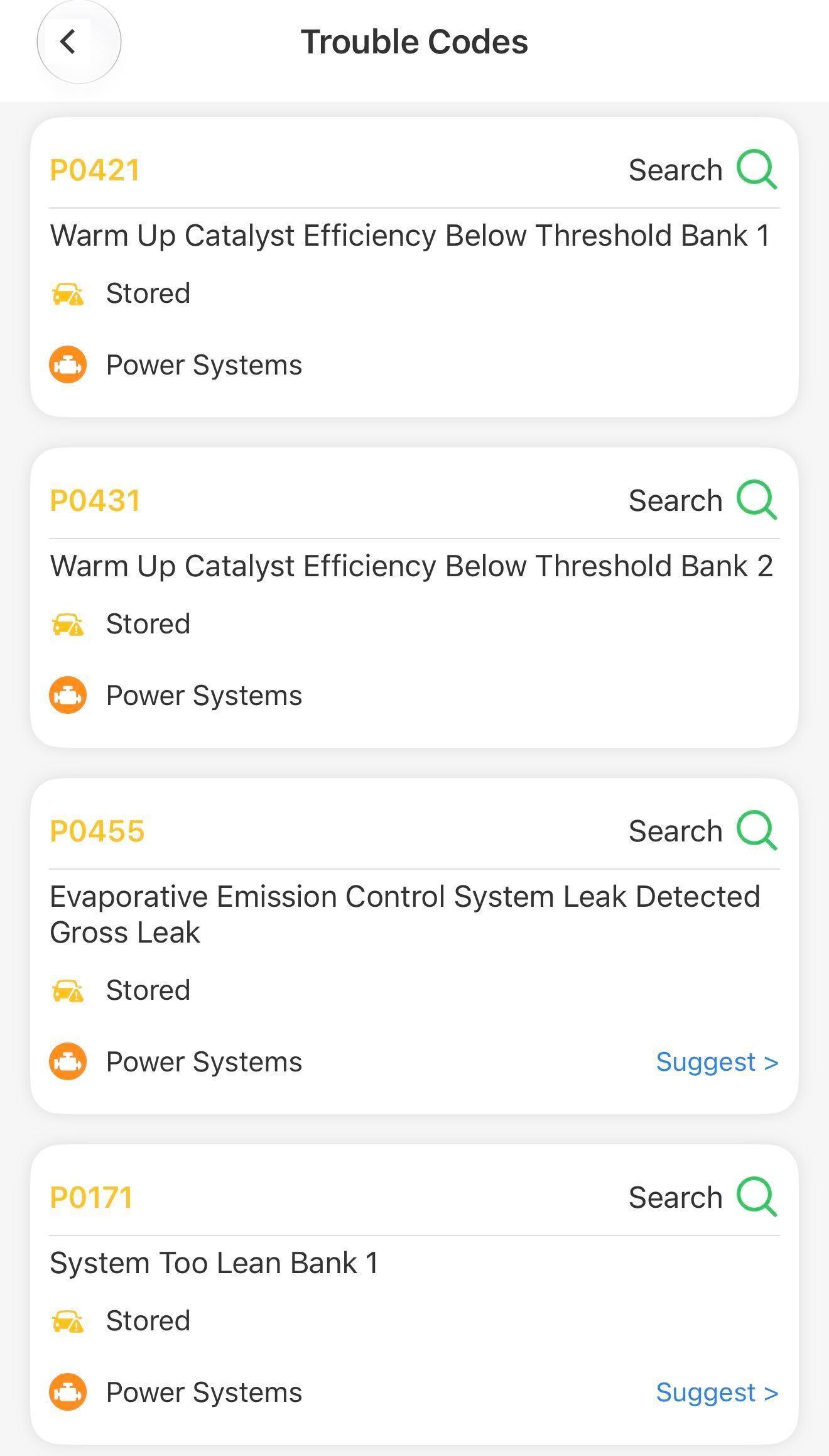This screenshot has height=1456, width=829.
Task: Tap the engine icon in the P0455 card
Action: (68, 1061)
